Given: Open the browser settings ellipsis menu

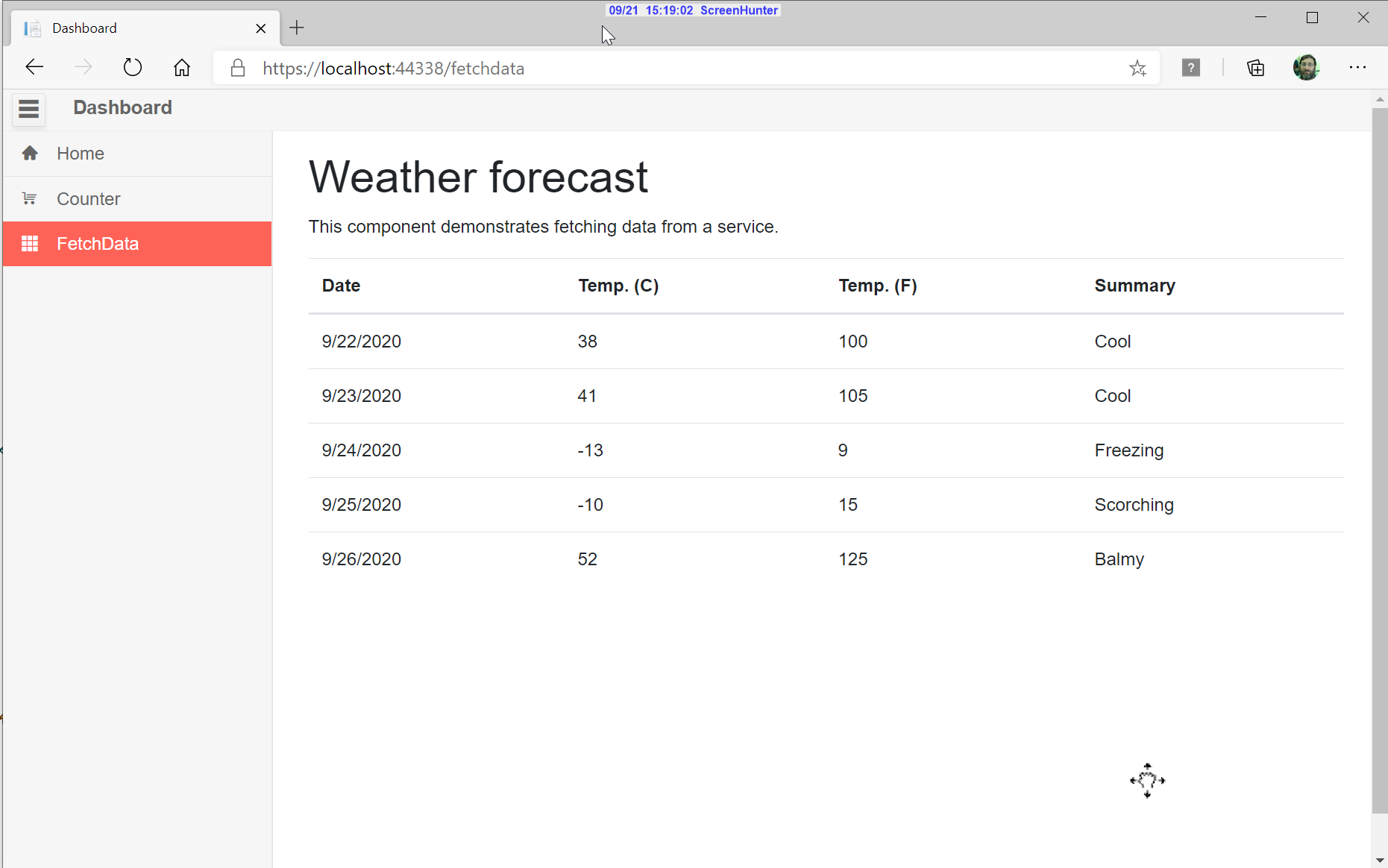Looking at the screenshot, I should click(x=1357, y=68).
